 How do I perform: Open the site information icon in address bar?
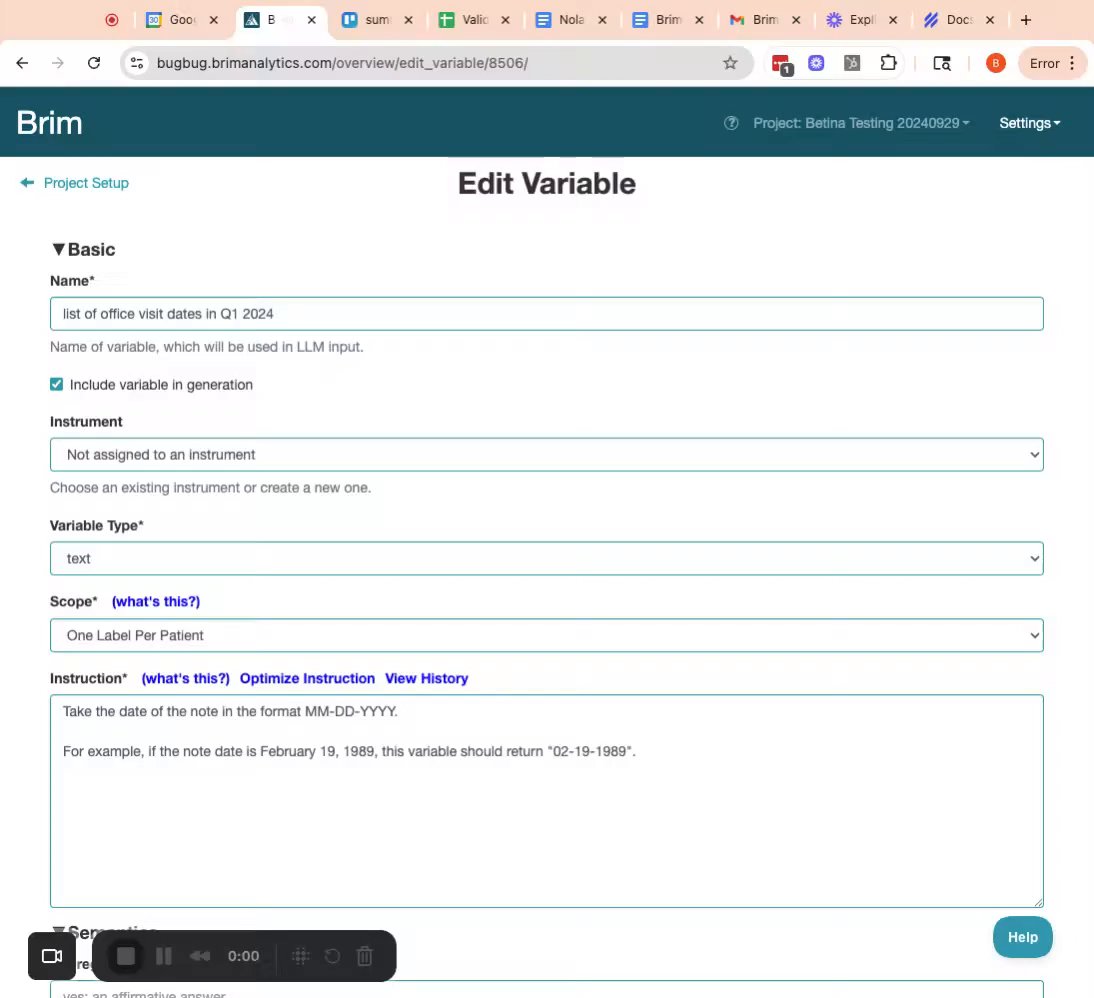[x=137, y=63]
